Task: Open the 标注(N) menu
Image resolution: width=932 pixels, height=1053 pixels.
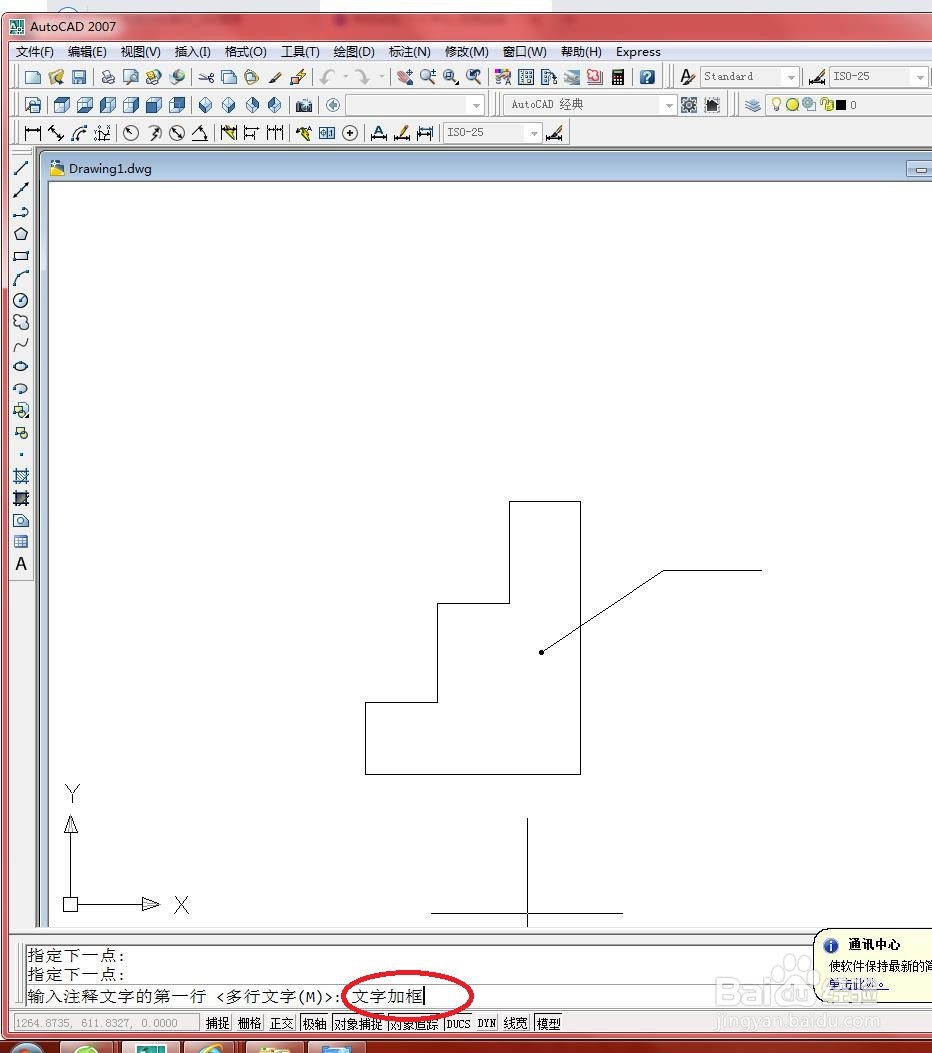Action: click(x=410, y=52)
